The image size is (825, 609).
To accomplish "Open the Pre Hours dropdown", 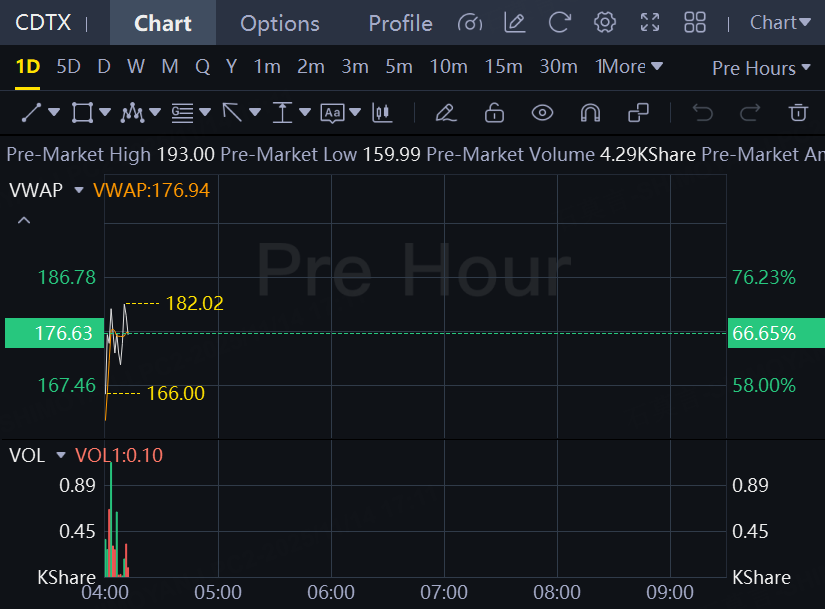I will click(x=761, y=68).
